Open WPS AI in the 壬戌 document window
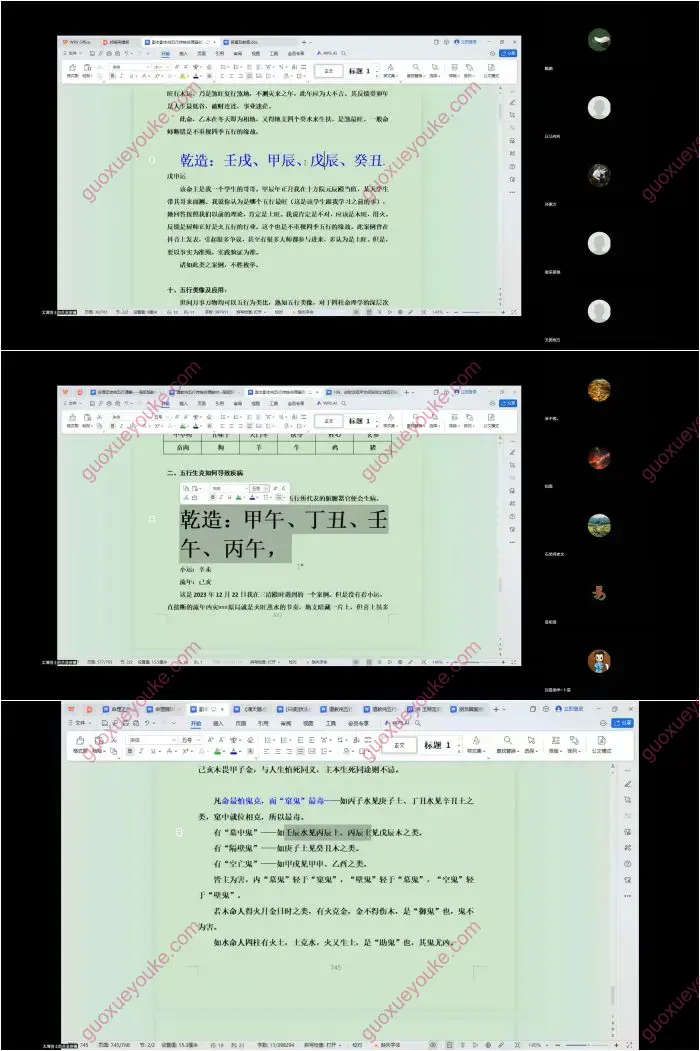The width and height of the screenshot is (700, 1051). (x=328, y=54)
